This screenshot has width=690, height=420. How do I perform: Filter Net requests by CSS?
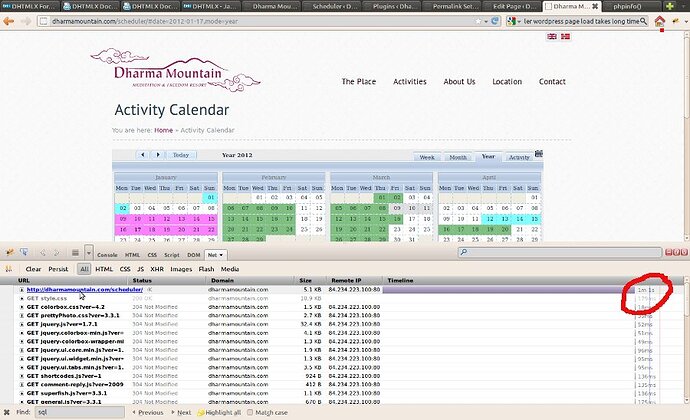125,269
